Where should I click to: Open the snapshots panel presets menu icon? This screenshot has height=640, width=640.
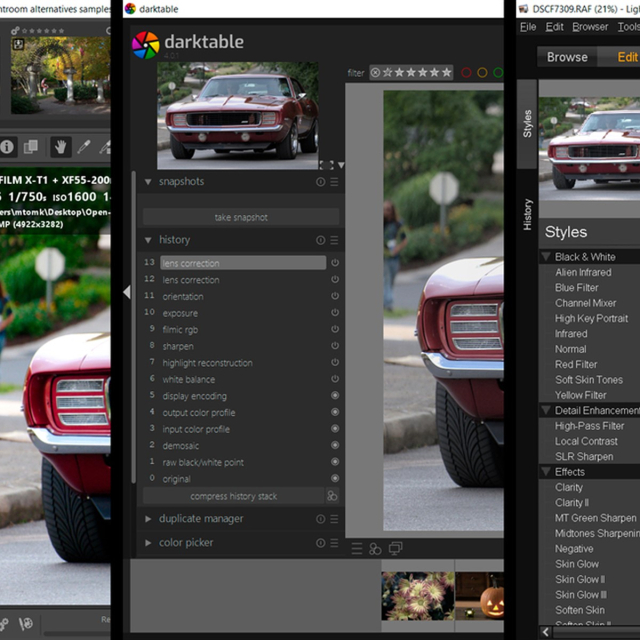point(334,182)
